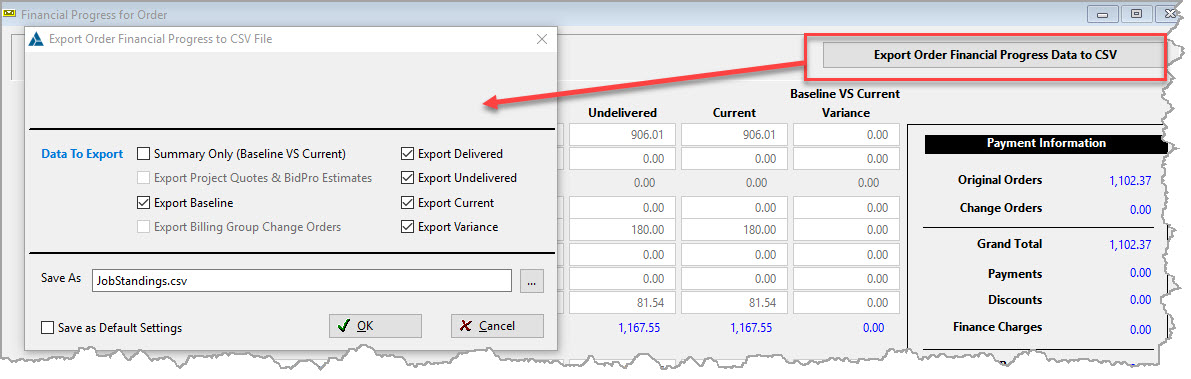Click the Grand Total amount 1,102.37

1129,245
